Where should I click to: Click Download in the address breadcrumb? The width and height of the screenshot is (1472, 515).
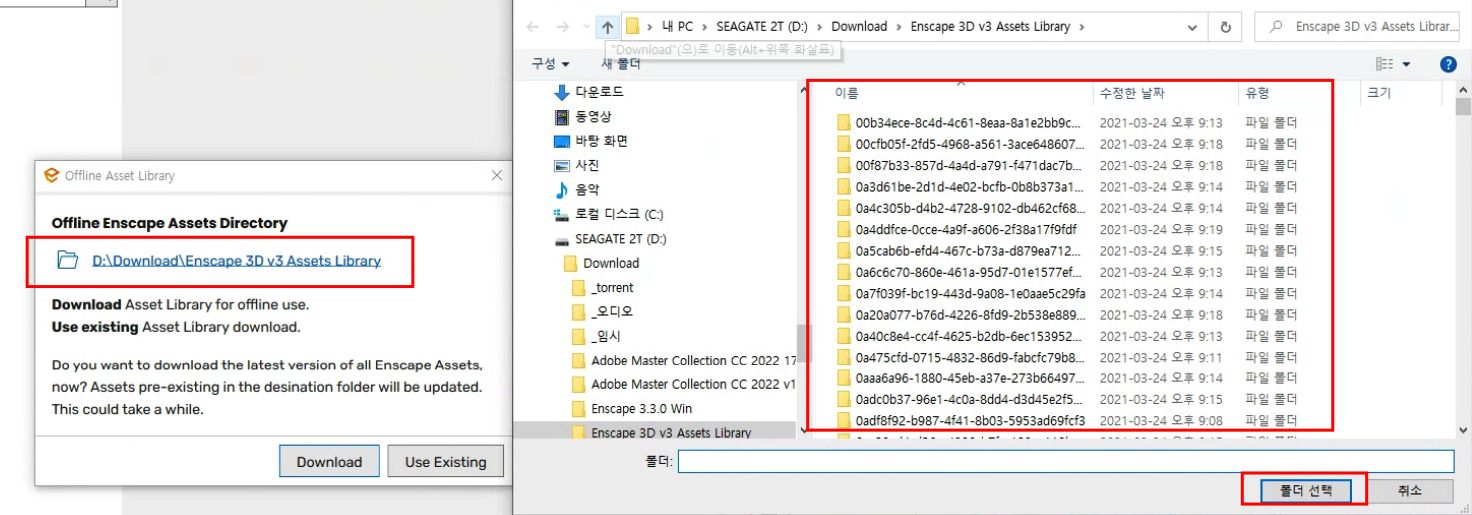[859, 27]
